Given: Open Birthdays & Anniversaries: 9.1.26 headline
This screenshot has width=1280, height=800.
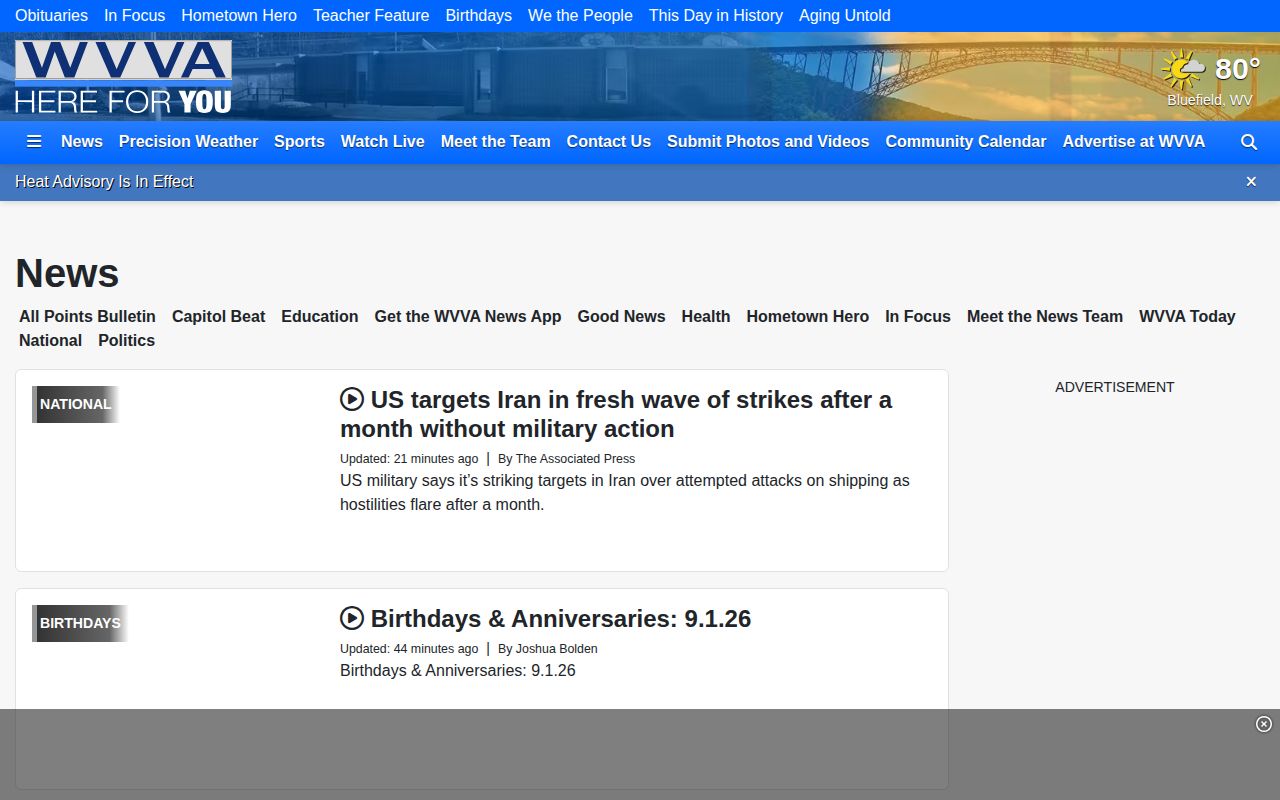Looking at the screenshot, I should pyautogui.click(x=561, y=619).
